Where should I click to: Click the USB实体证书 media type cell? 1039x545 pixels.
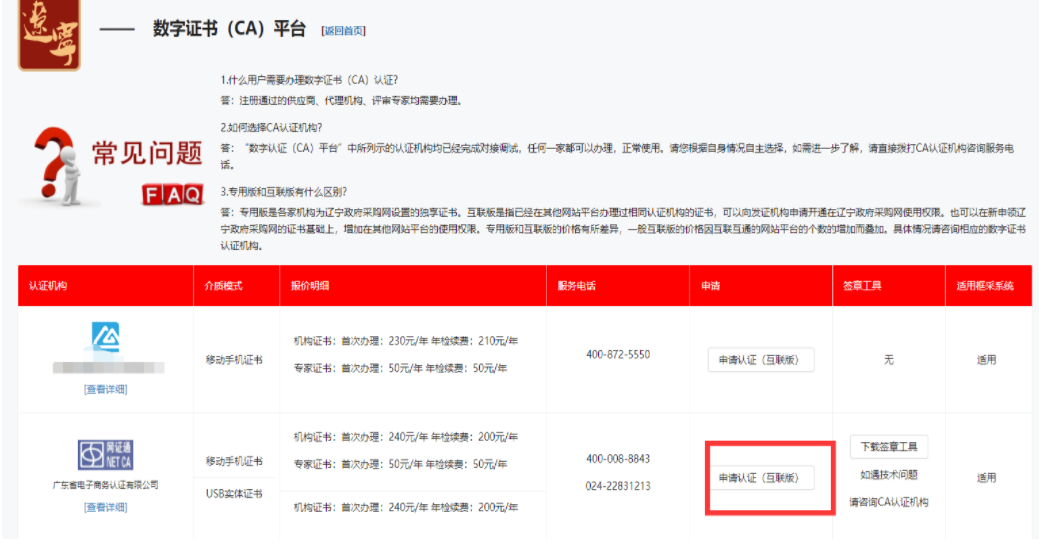pyautogui.click(x=234, y=494)
